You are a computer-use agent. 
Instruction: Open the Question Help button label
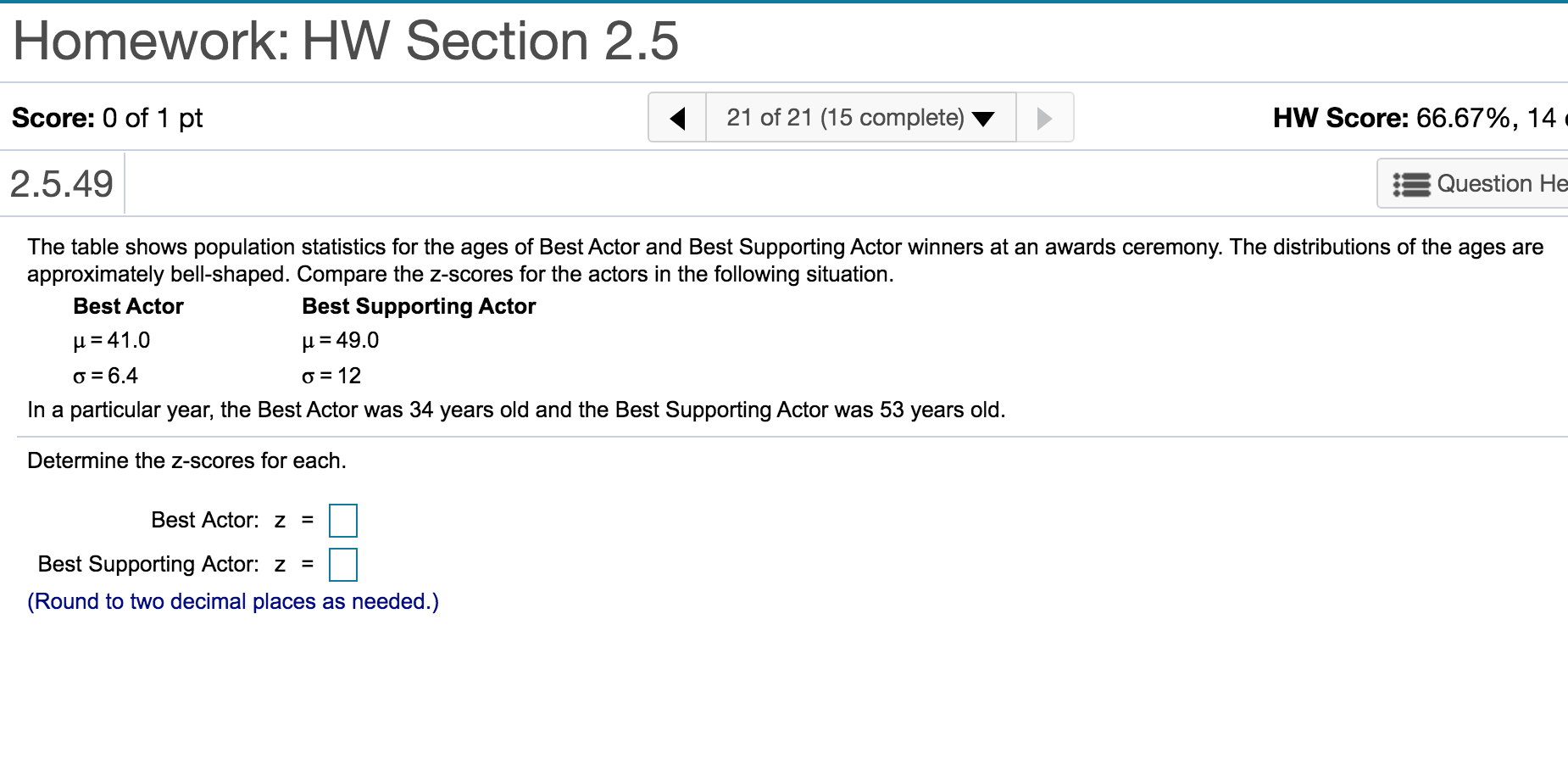[1501, 184]
